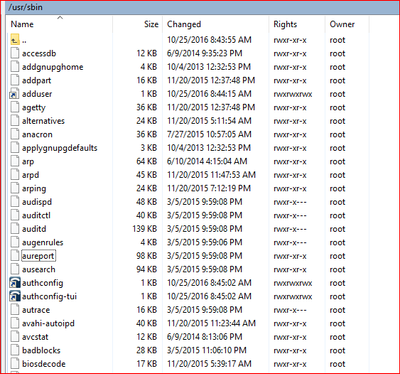The image size is (400, 374).
Task: Select the accessdb file icon
Action: tap(15, 53)
